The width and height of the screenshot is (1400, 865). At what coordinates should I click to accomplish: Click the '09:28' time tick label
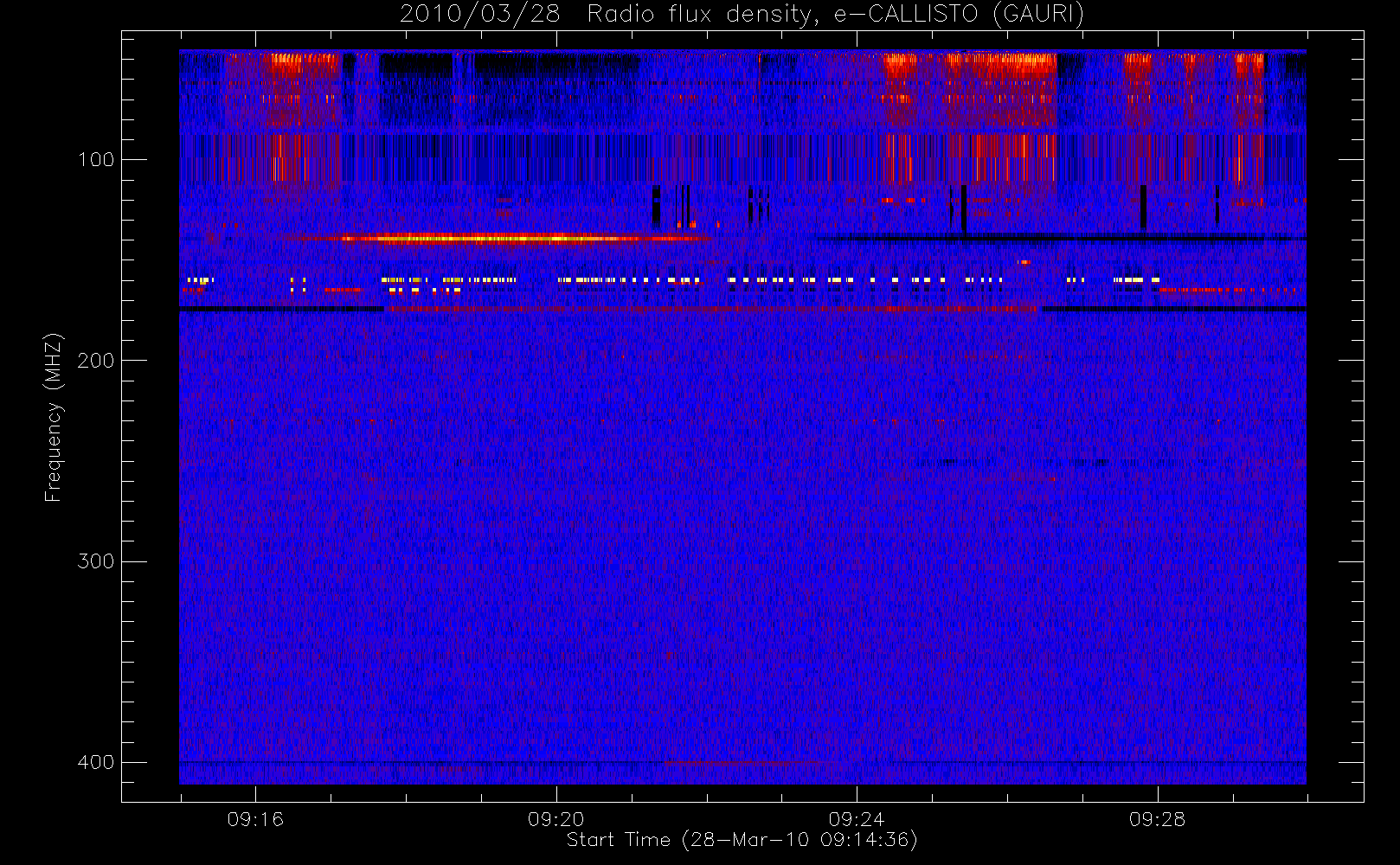click(1157, 819)
